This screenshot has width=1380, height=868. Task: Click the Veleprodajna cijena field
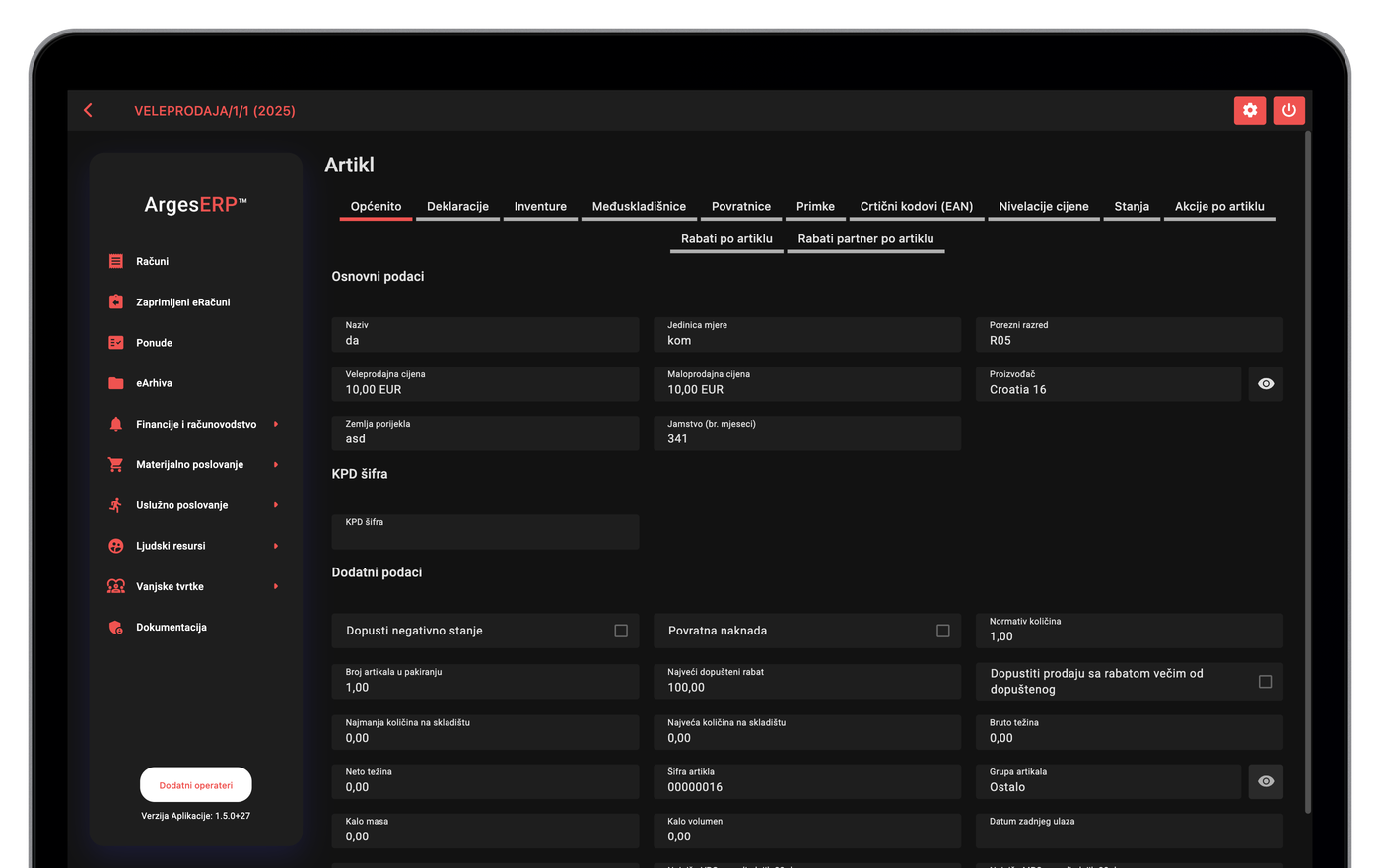[485, 383]
